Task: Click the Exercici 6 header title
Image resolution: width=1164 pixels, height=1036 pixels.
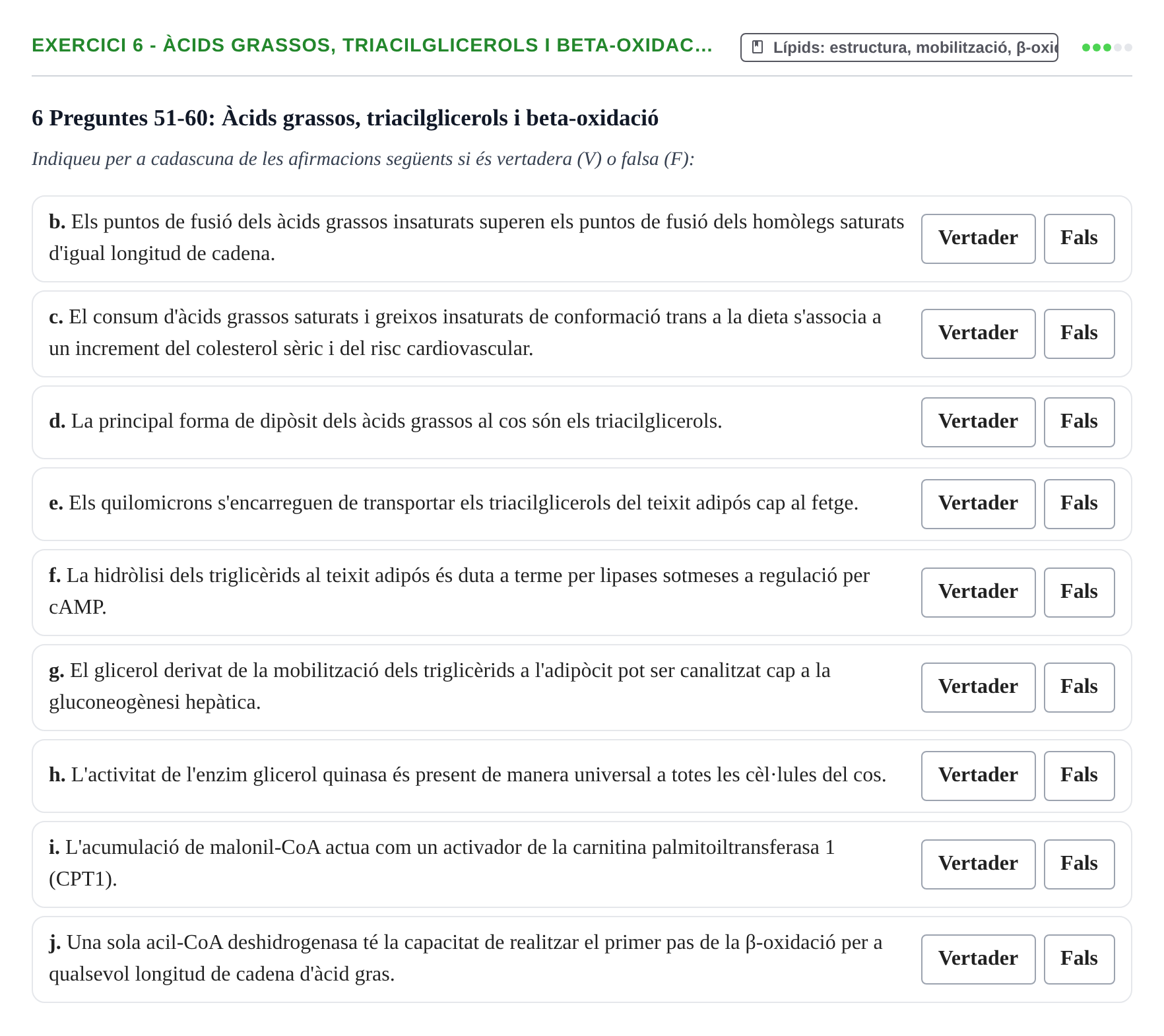Action: (x=372, y=45)
